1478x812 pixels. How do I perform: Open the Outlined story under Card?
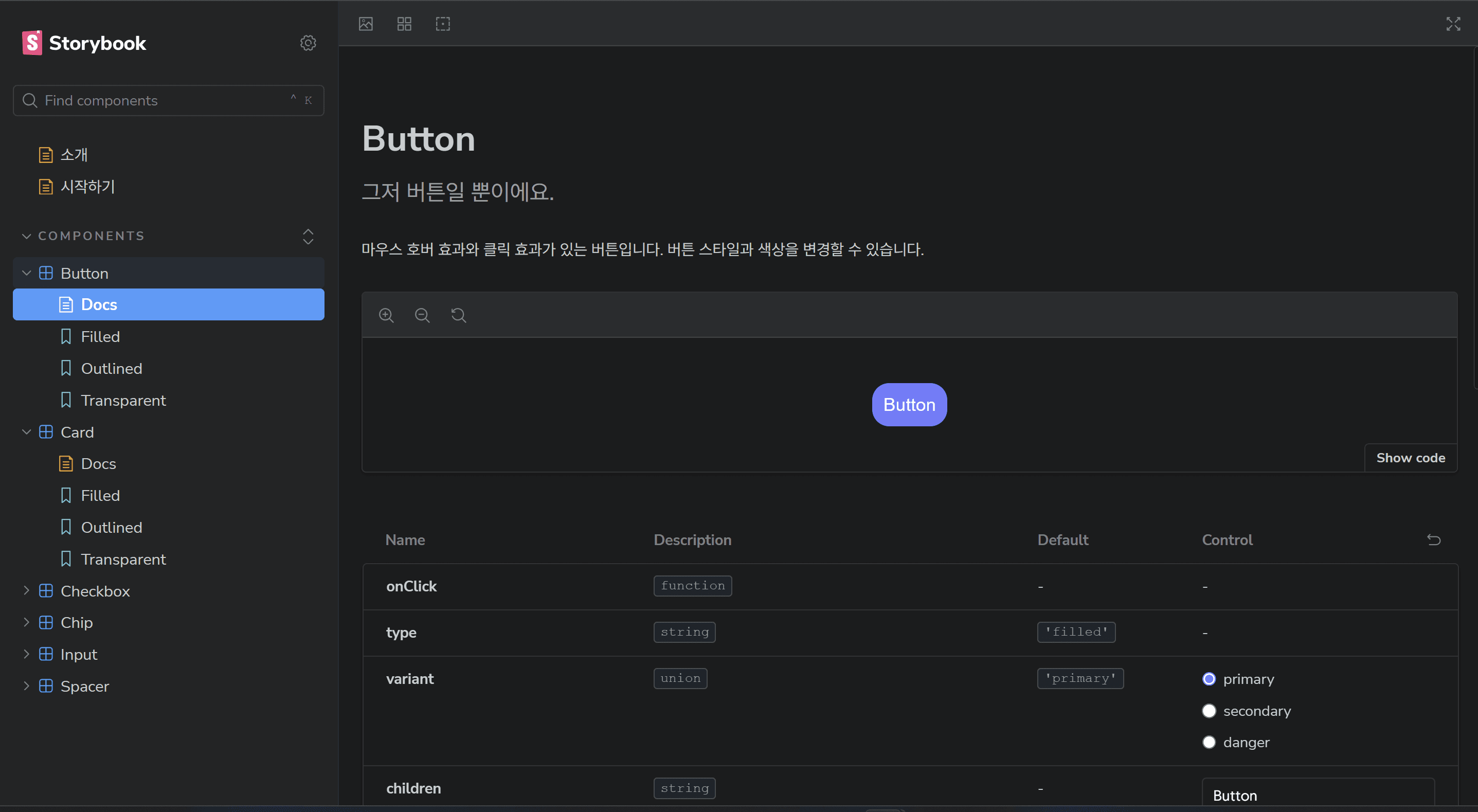[111, 527]
